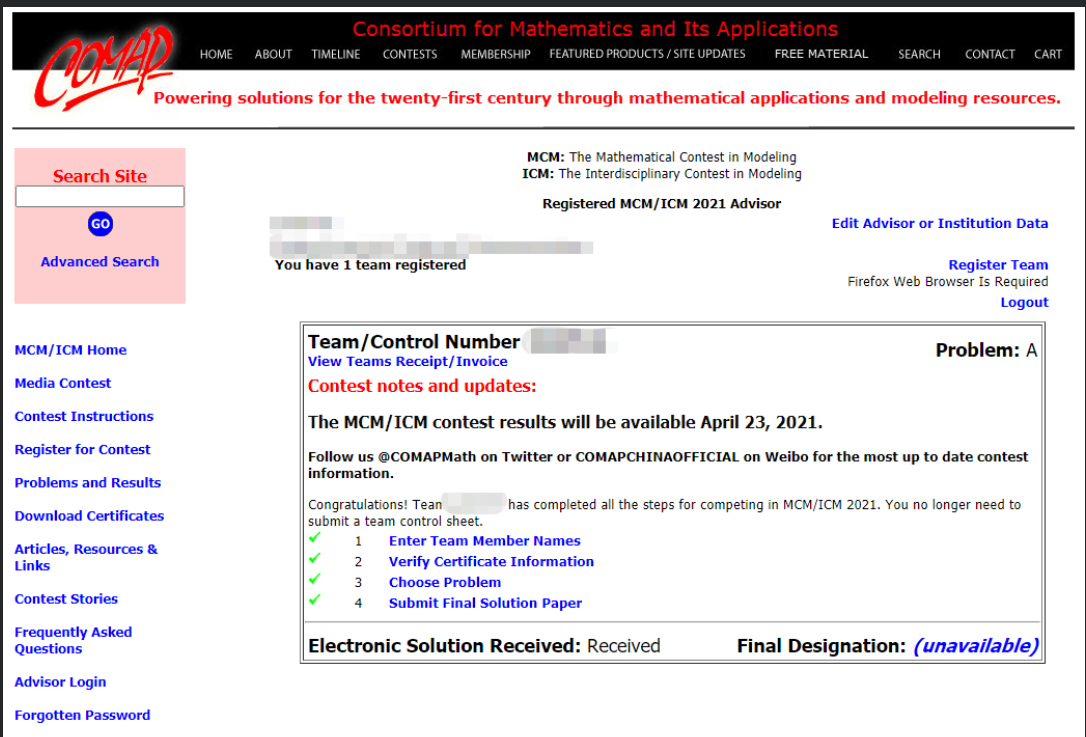Viewport: 1086px width, 737px height.
Task: Open Verify Certificate Information step
Action: coord(491,562)
